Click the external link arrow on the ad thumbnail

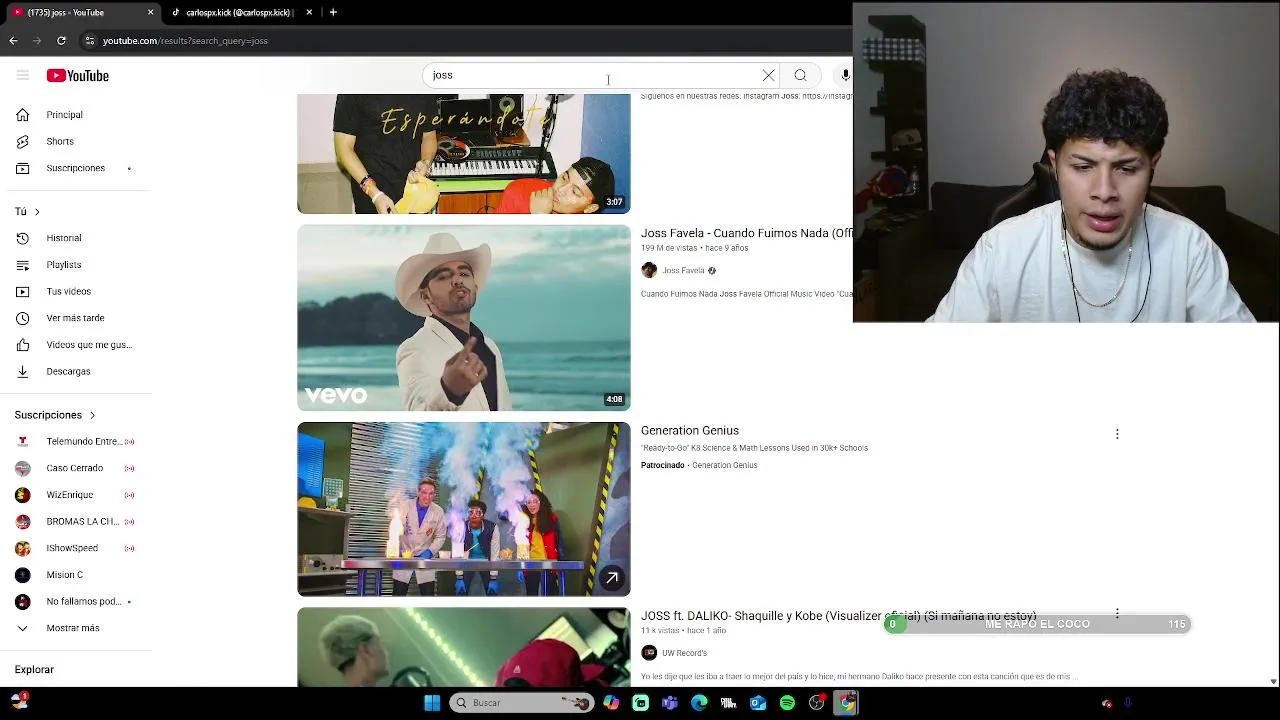pyautogui.click(x=612, y=578)
